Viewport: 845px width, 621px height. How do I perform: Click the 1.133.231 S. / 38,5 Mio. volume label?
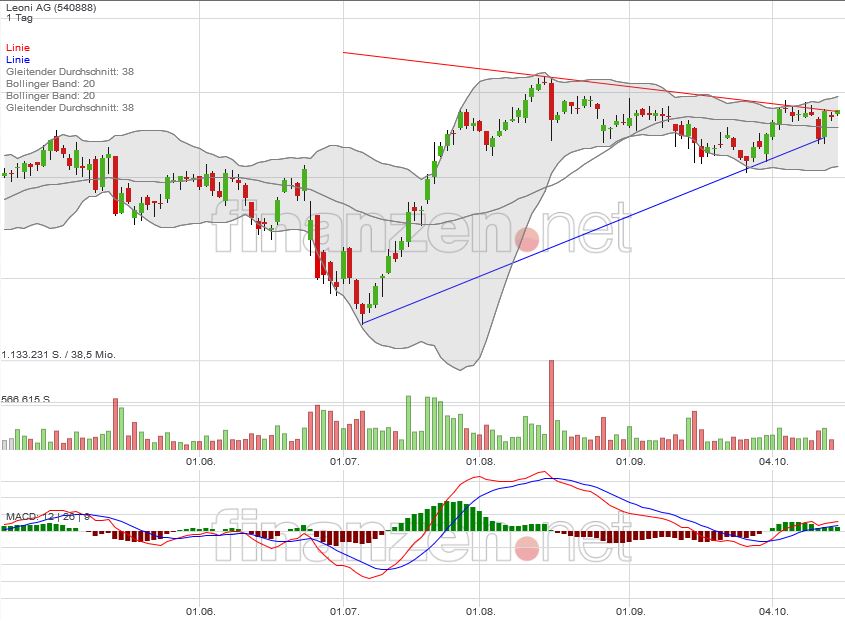click(x=61, y=355)
